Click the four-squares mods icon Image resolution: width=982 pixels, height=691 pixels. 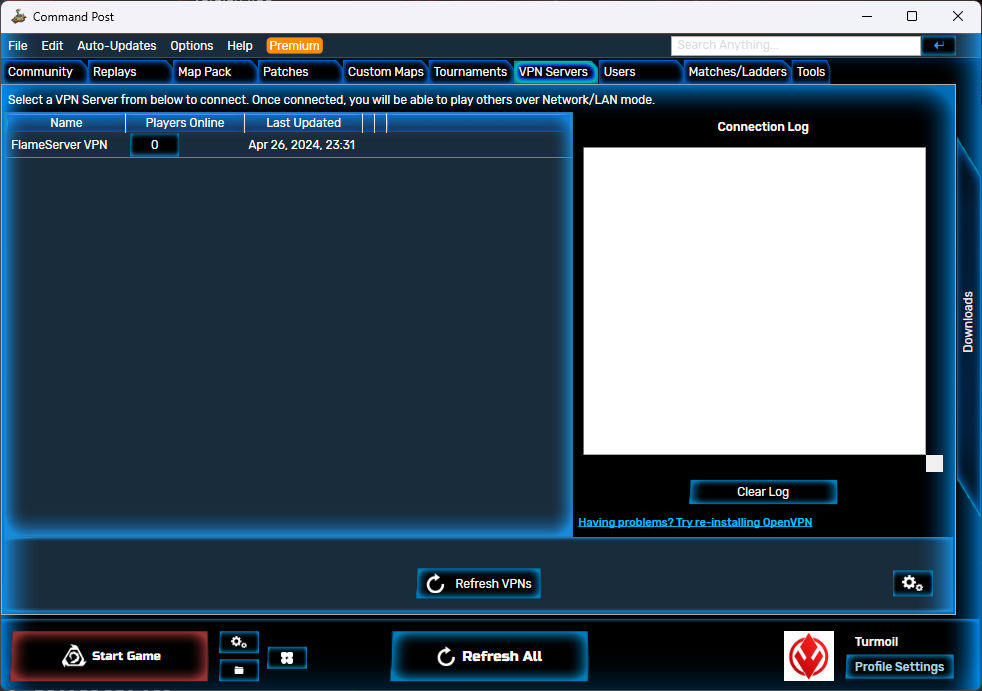pyautogui.click(x=287, y=657)
